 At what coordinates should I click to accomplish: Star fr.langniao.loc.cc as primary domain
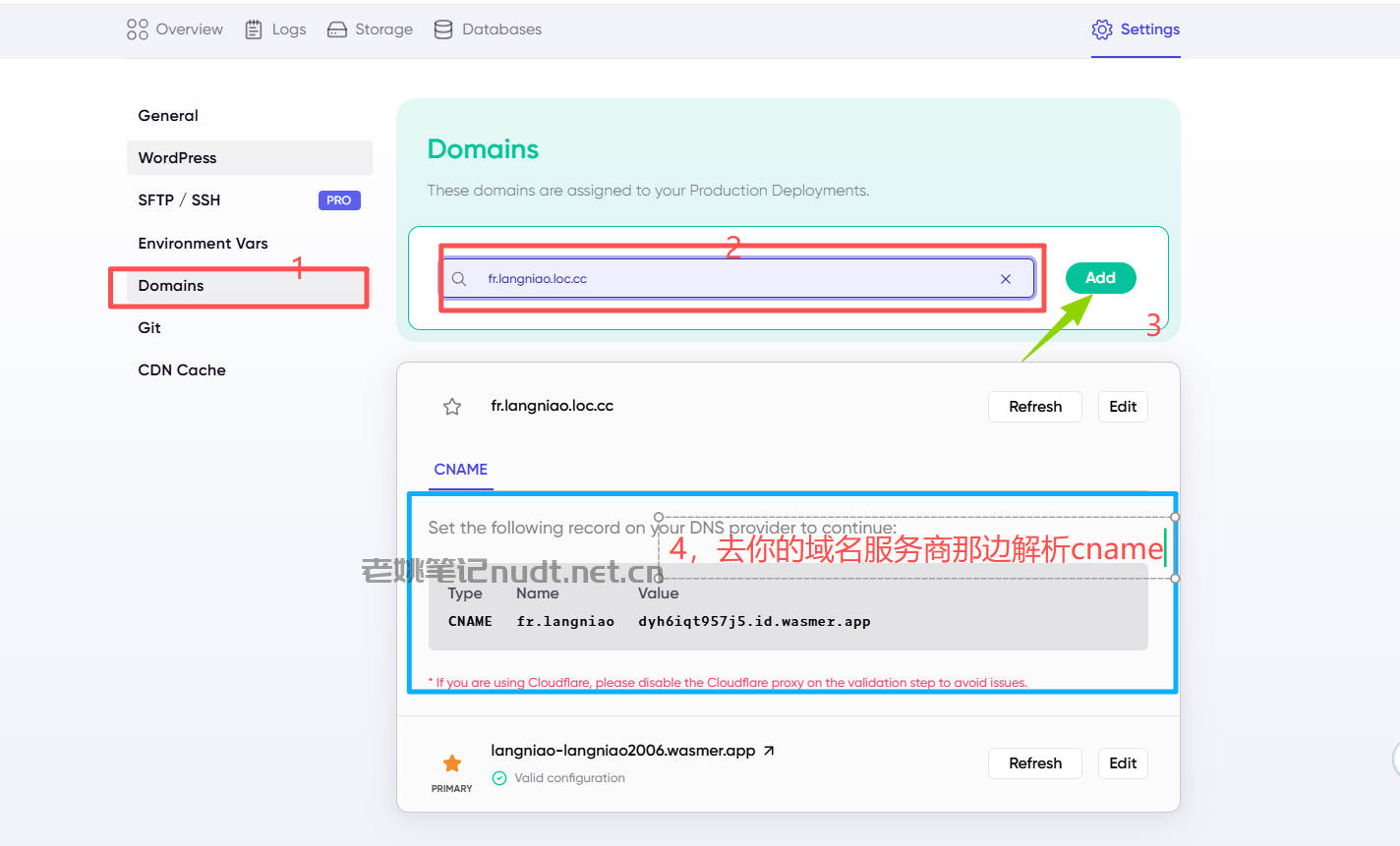[452, 407]
